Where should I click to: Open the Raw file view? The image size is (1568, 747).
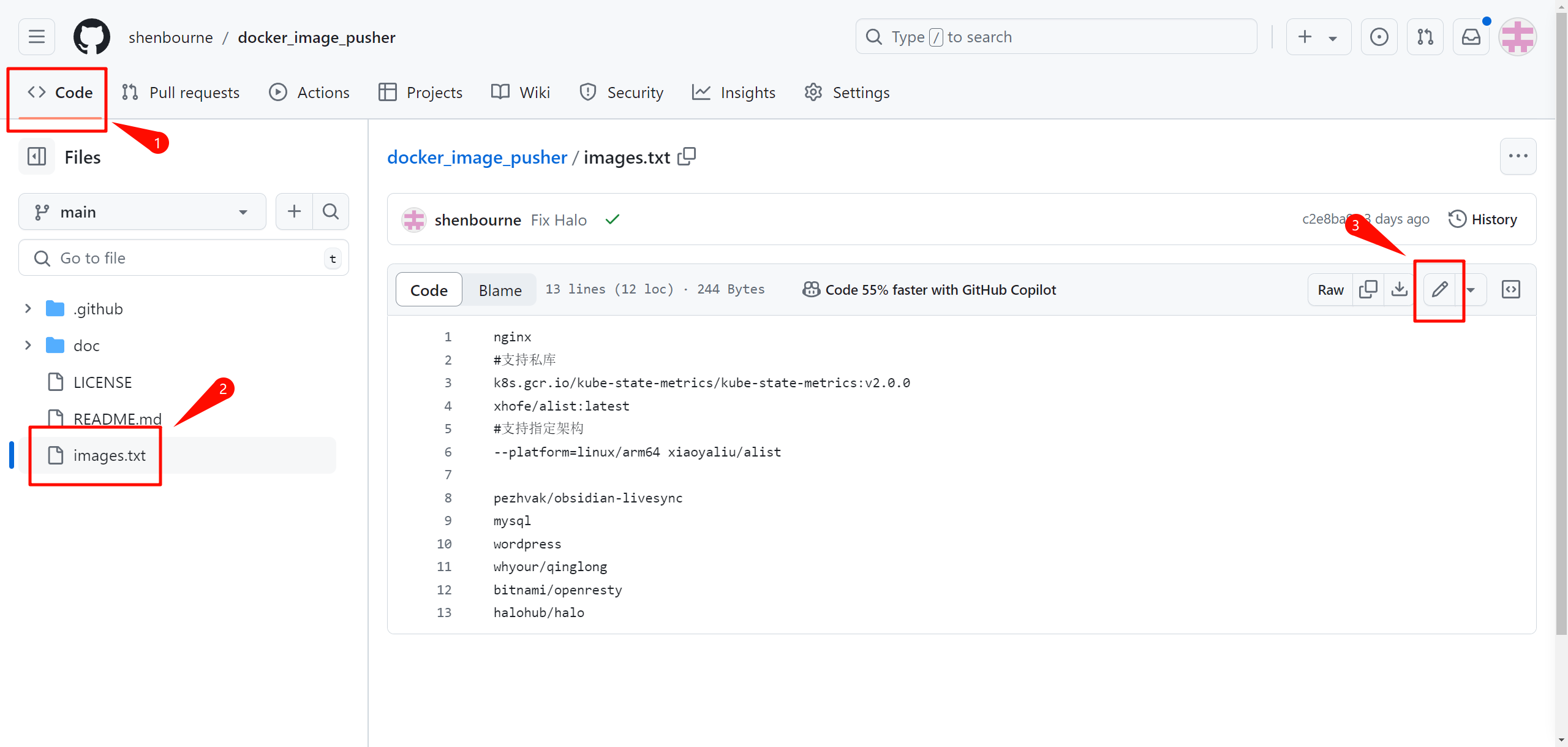click(1330, 289)
